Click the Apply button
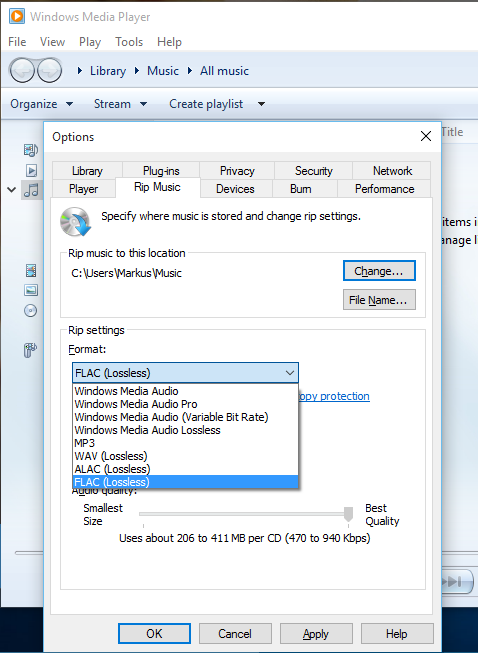Viewport: 478px width, 653px height. tap(316, 633)
